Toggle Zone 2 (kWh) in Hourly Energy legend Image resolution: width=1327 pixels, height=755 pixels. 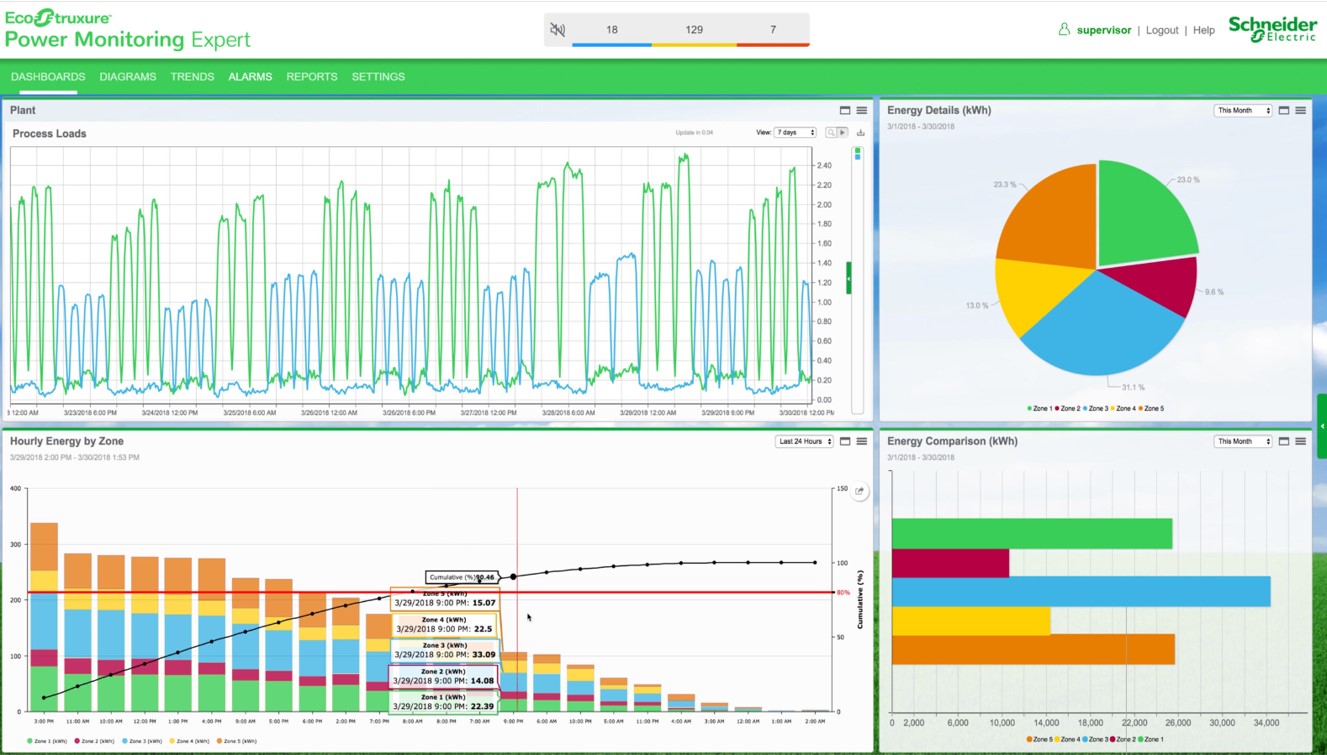coord(95,741)
